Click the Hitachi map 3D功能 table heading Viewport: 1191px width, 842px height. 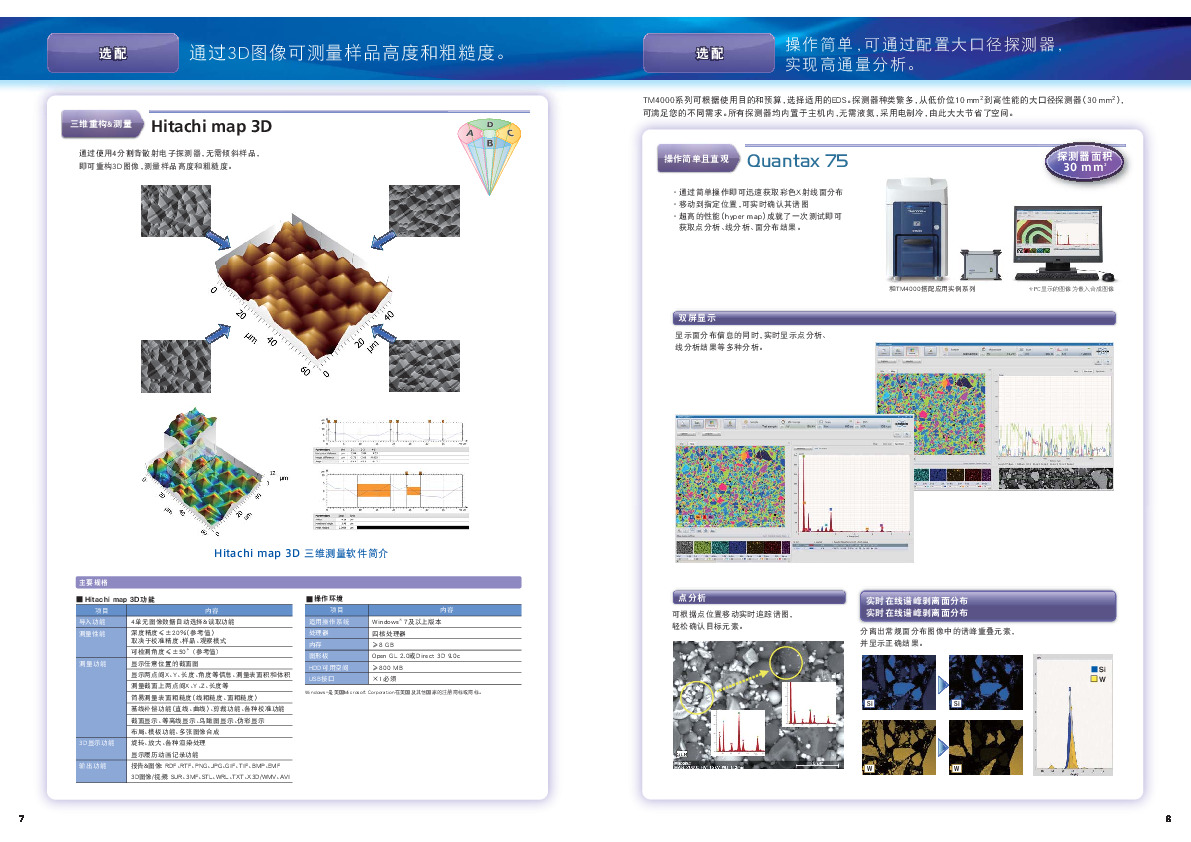click(118, 599)
